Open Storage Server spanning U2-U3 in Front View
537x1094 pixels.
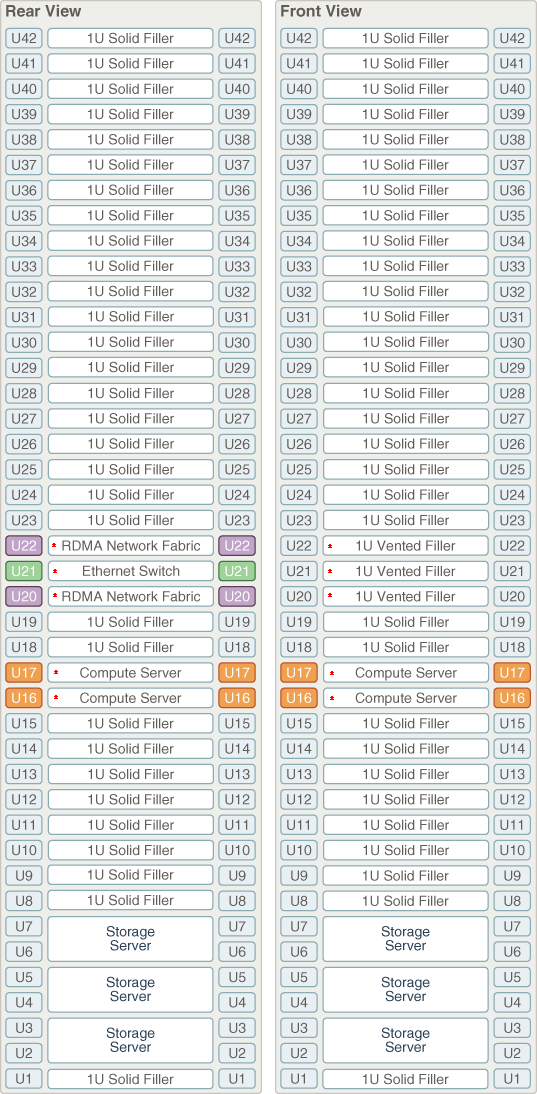405,1040
